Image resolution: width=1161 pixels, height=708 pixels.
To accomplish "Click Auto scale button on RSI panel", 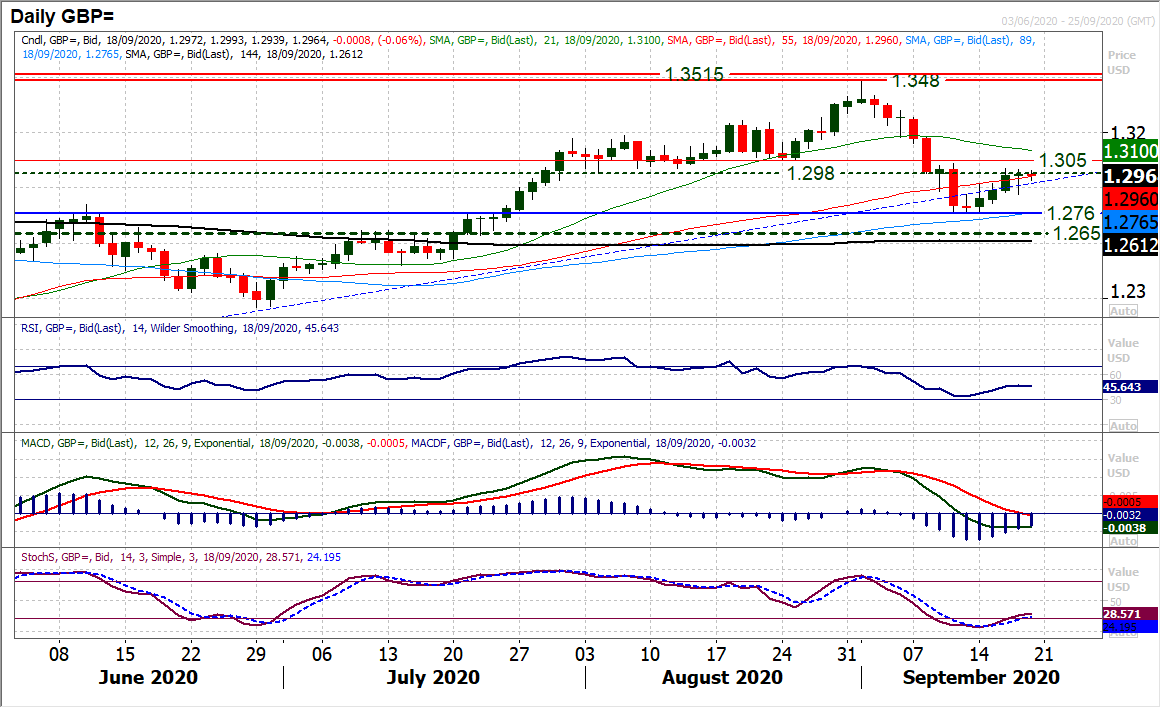I will [1124, 426].
